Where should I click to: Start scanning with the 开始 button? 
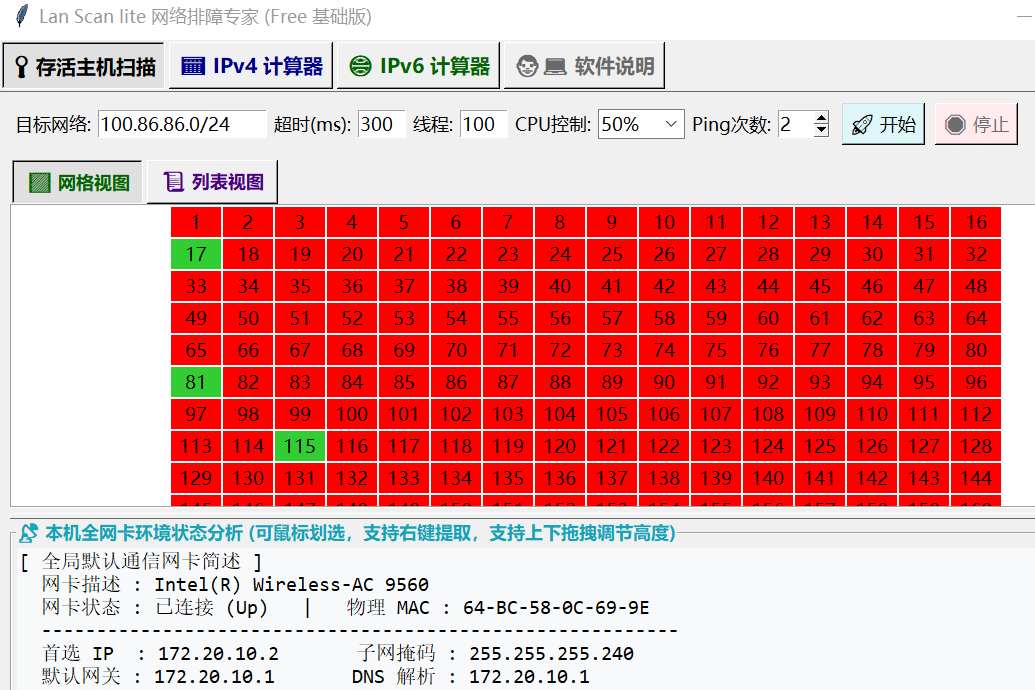883,124
